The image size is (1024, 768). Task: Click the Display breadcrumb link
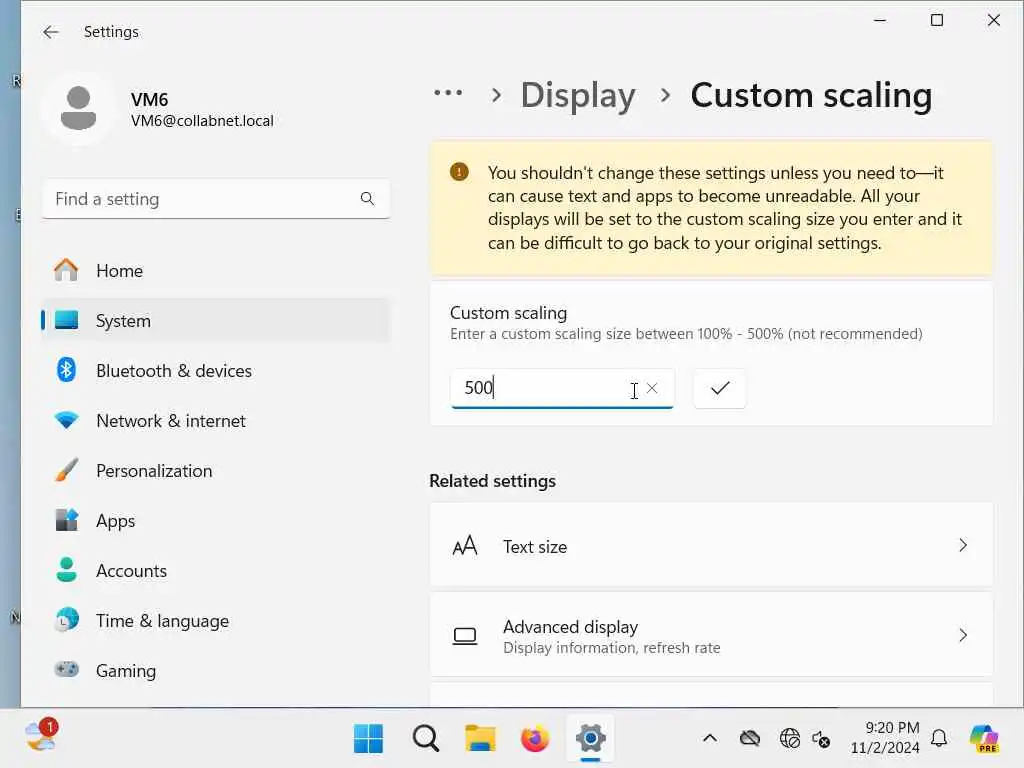pos(578,95)
